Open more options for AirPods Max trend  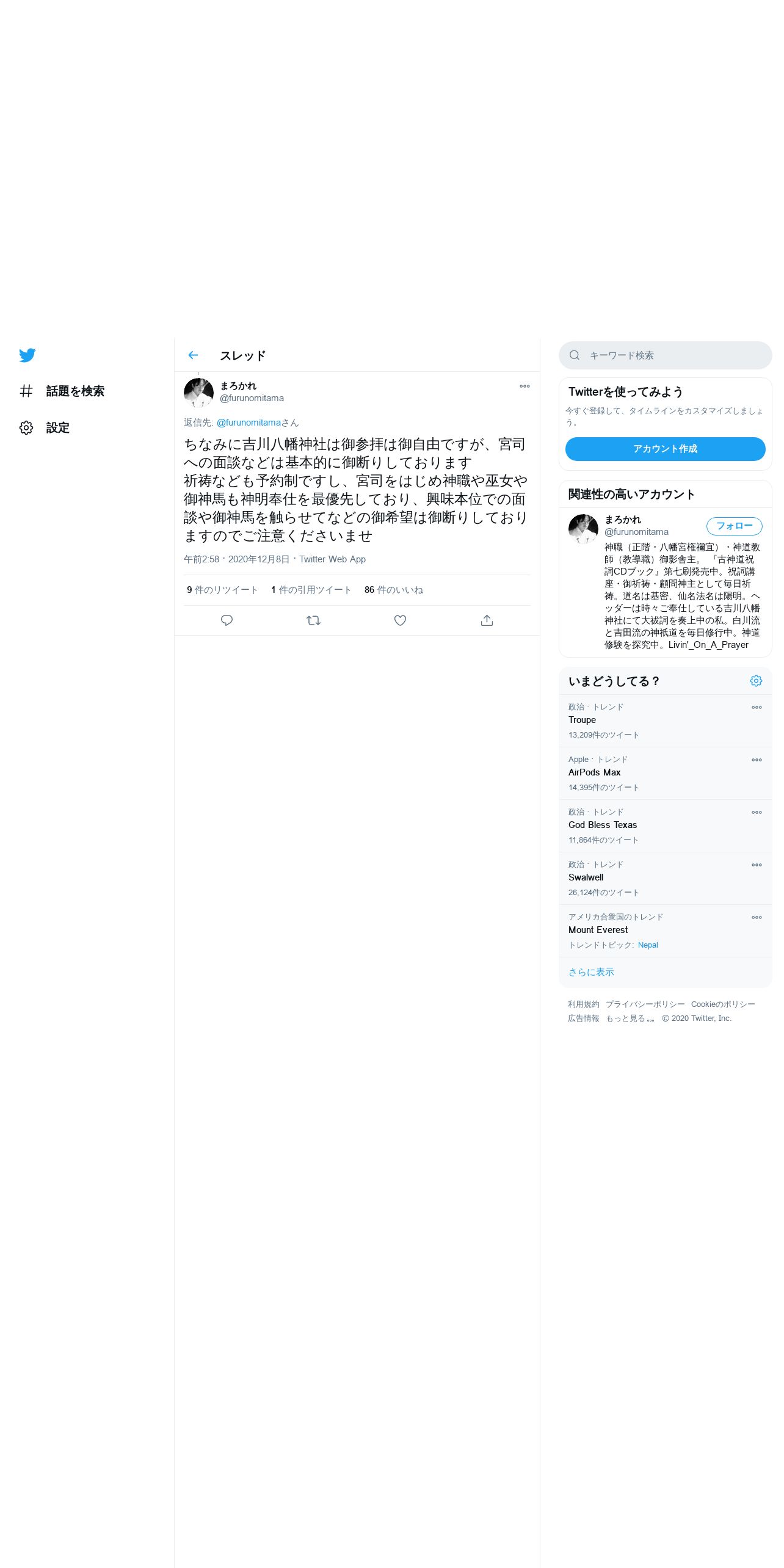click(x=757, y=760)
